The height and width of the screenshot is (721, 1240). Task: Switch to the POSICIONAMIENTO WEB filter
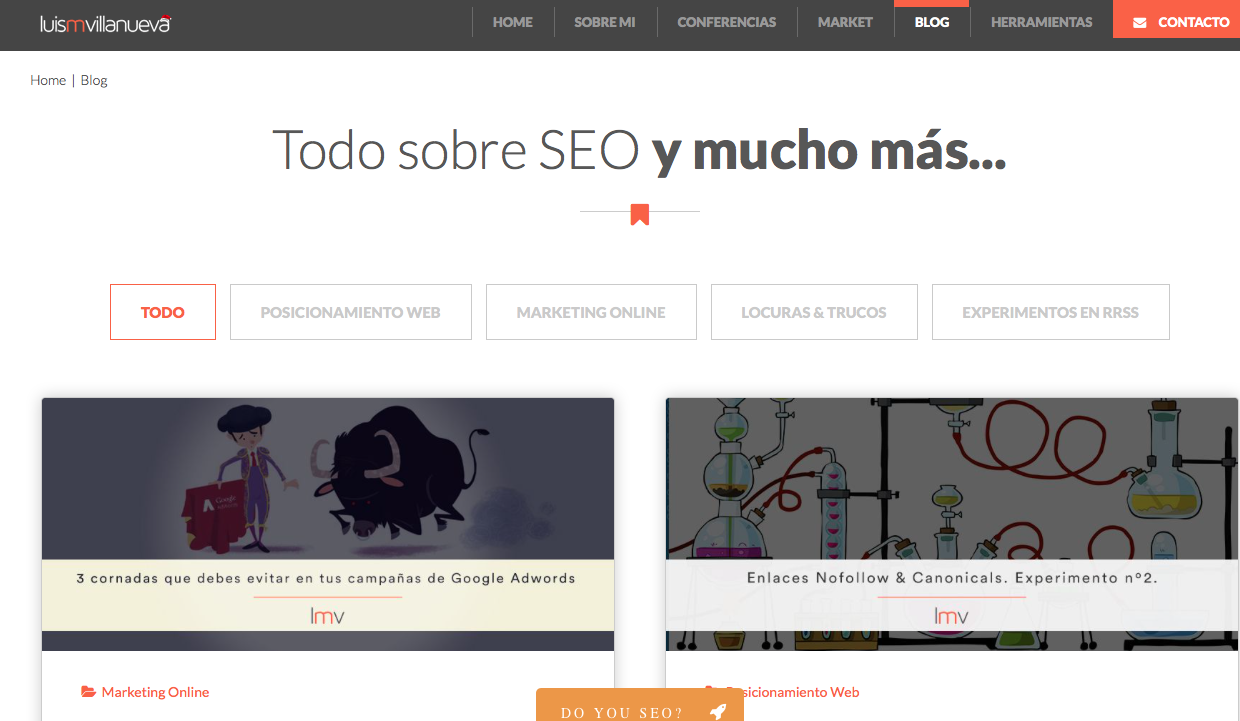point(350,311)
